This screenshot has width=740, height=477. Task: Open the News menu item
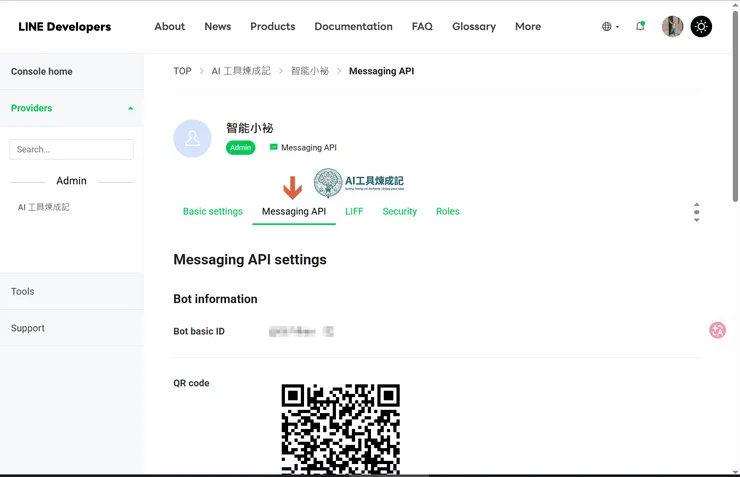[218, 26]
